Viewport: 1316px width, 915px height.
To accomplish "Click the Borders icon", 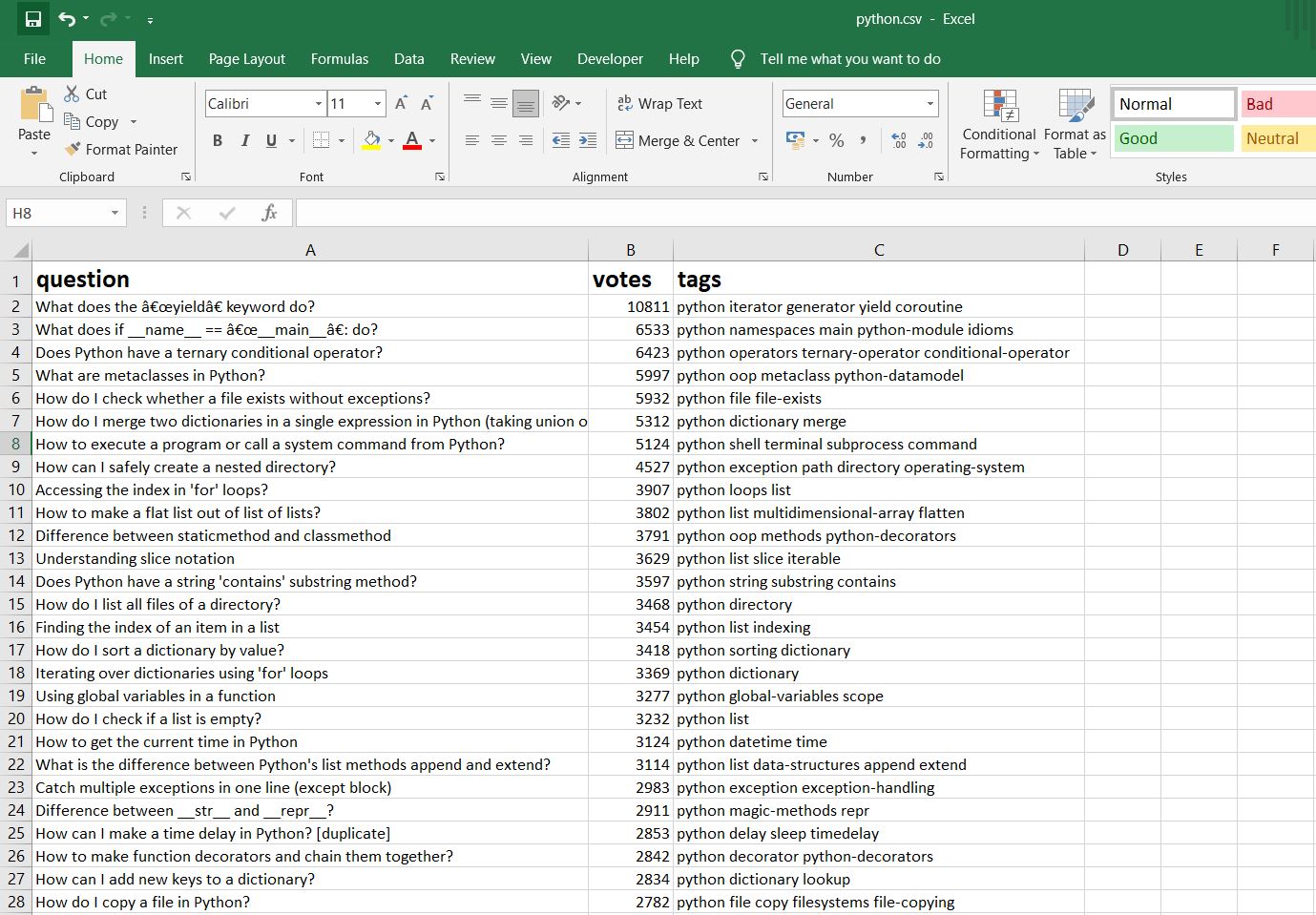I will point(322,140).
